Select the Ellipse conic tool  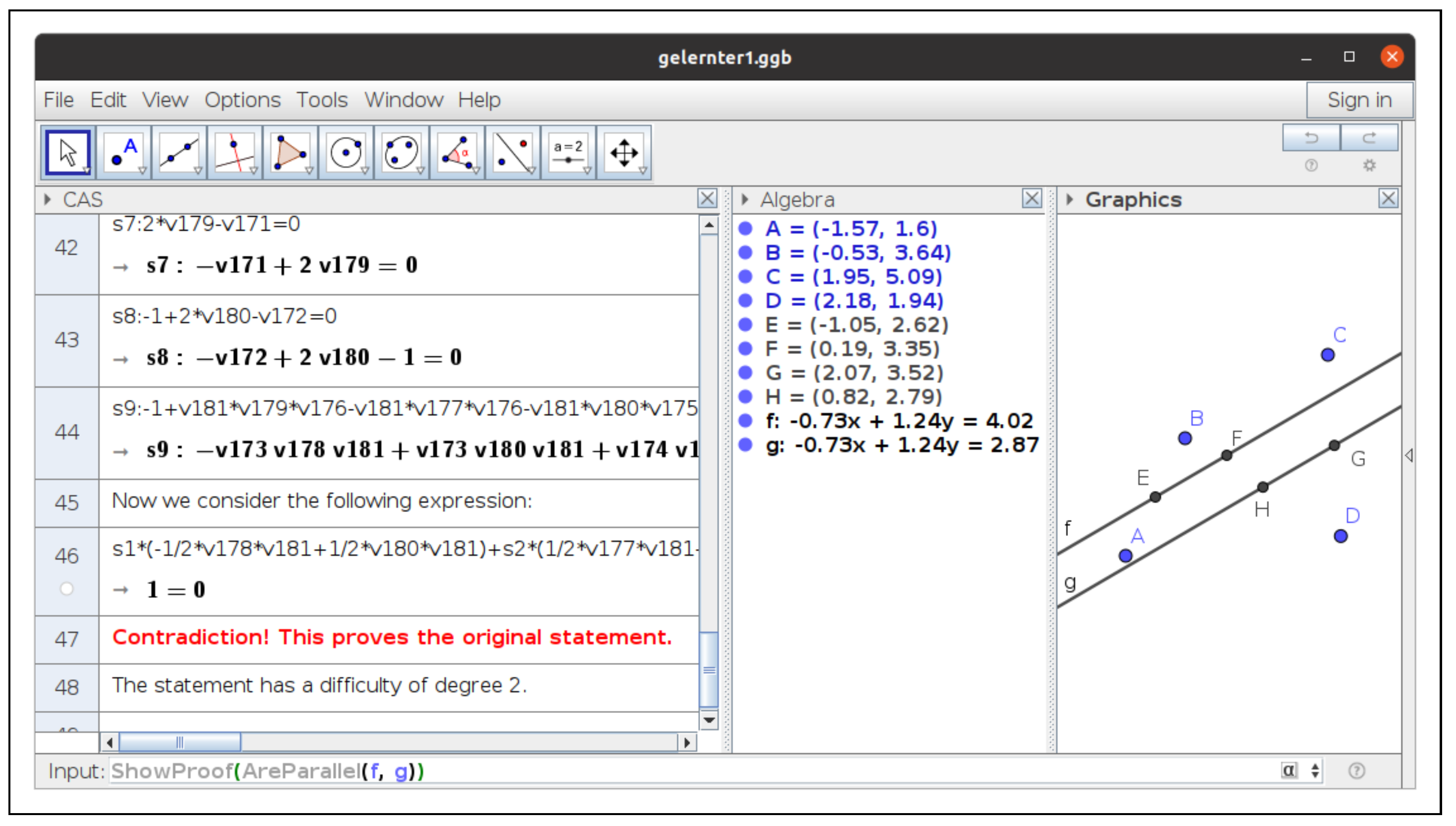[x=401, y=153]
